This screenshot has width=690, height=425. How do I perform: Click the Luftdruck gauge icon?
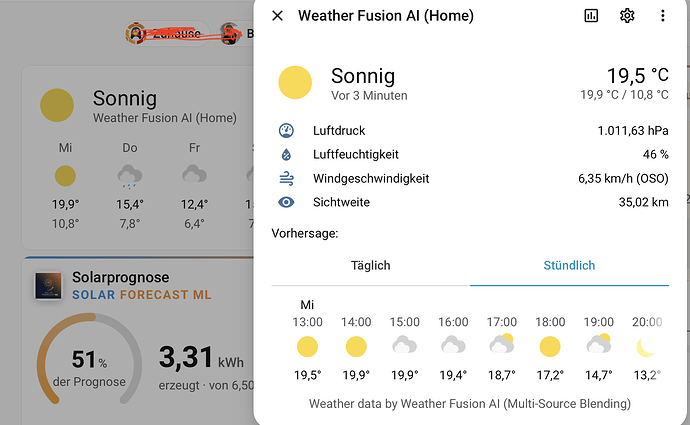pyautogui.click(x=286, y=131)
